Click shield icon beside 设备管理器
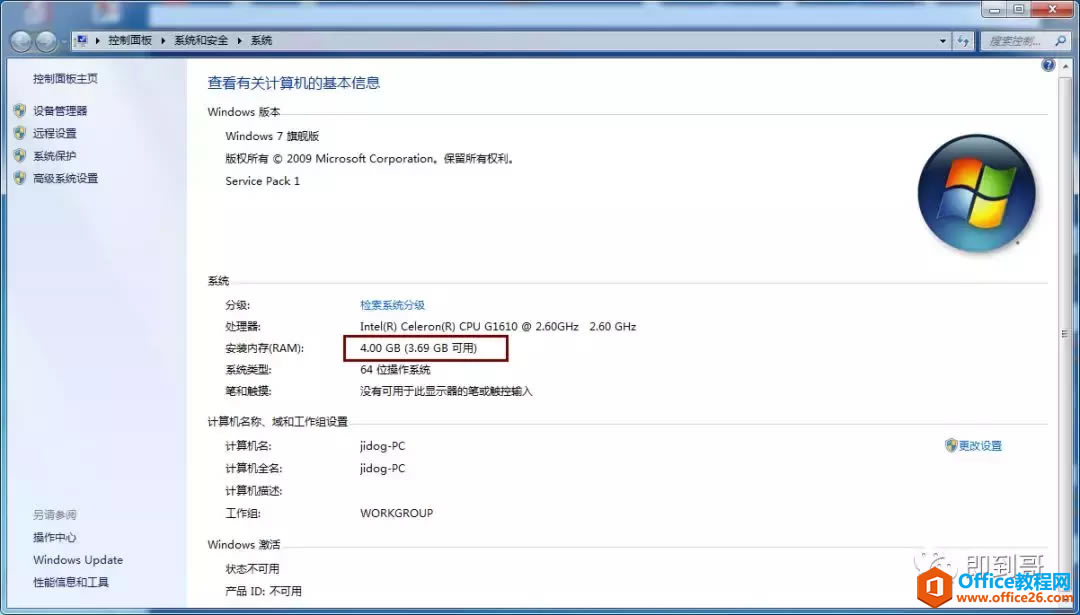This screenshot has width=1080, height=615. (x=20, y=110)
